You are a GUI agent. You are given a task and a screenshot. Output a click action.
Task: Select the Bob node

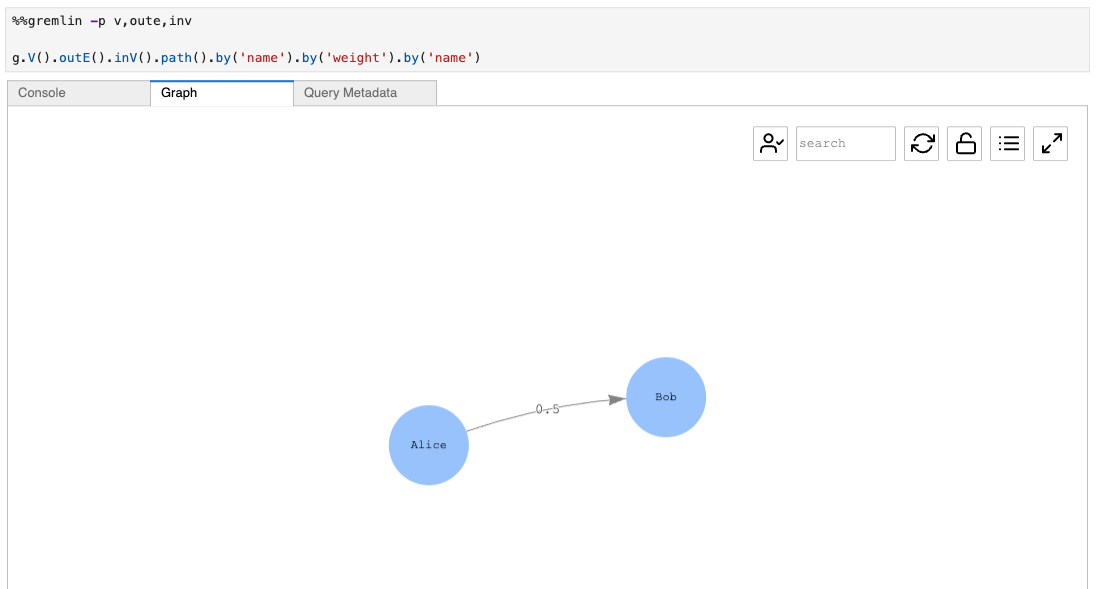point(666,397)
